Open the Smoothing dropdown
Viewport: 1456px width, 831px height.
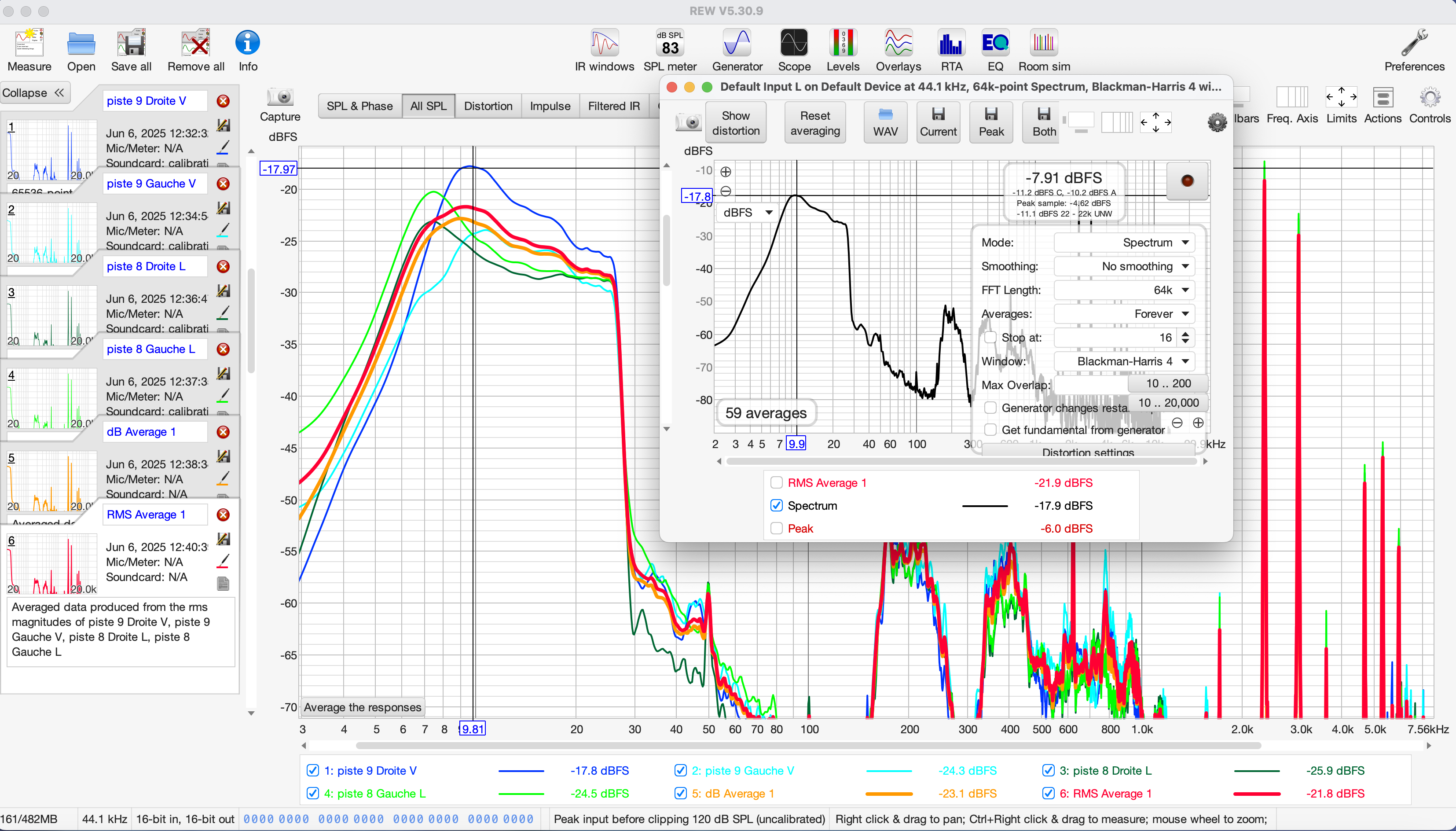[1123, 267]
